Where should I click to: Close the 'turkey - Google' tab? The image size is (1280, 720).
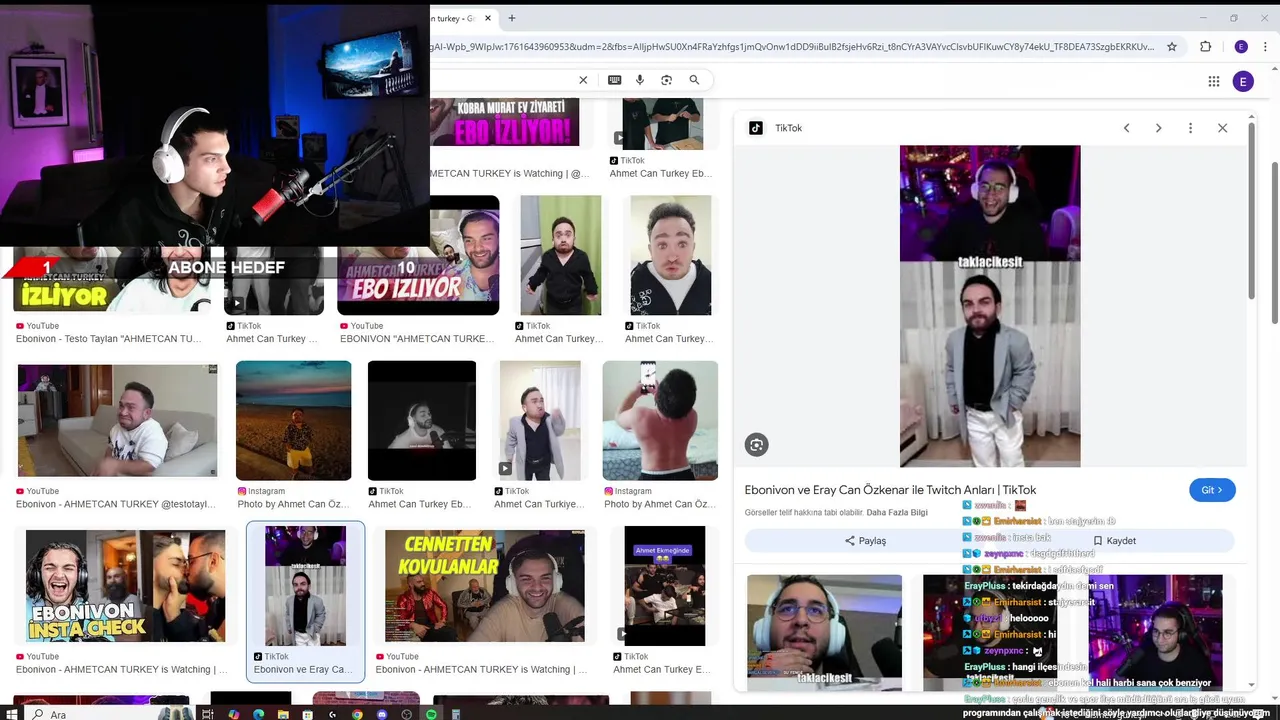488,18
